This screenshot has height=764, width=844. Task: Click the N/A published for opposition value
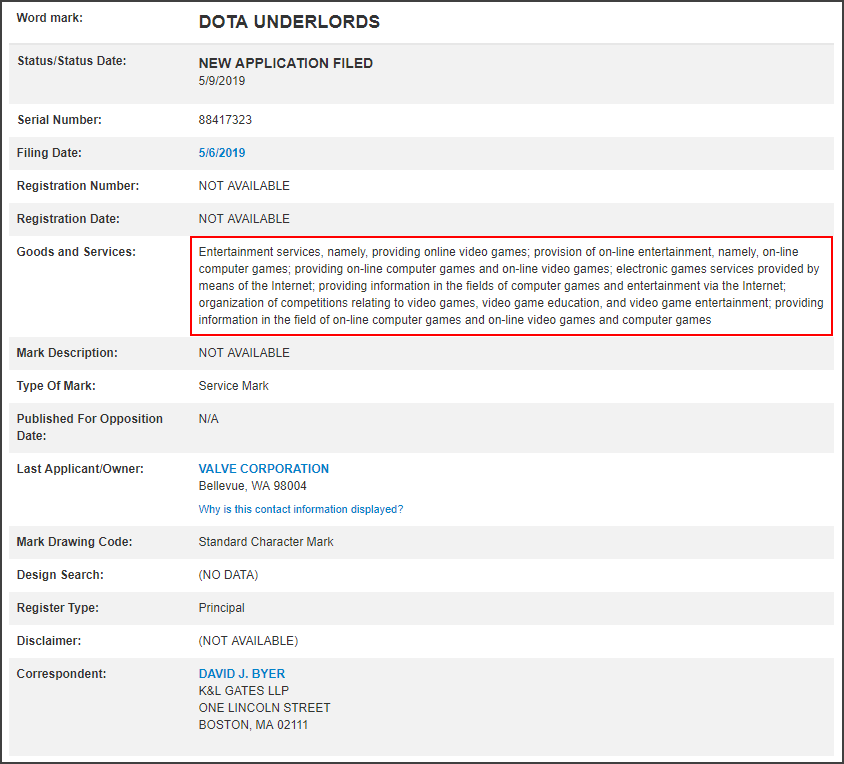[209, 419]
